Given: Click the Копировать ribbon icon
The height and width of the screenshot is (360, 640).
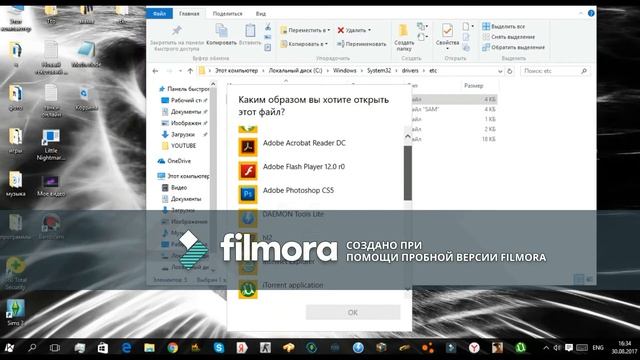Looking at the screenshot, I should coord(221,31).
